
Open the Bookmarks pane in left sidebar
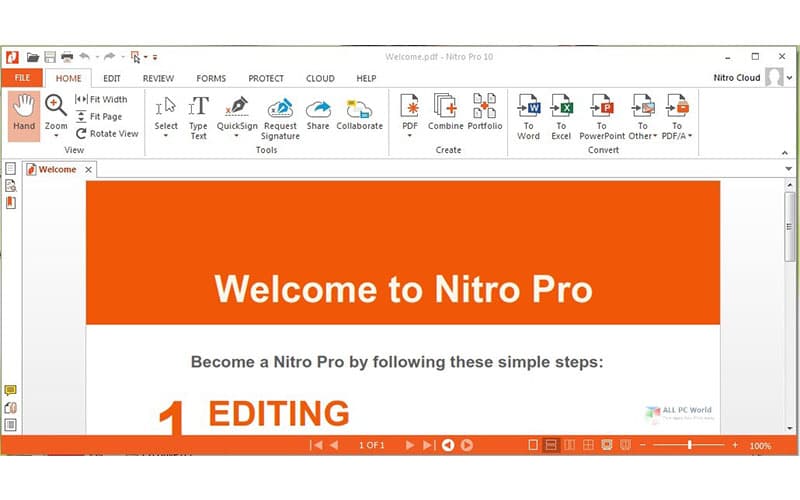(10, 203)
